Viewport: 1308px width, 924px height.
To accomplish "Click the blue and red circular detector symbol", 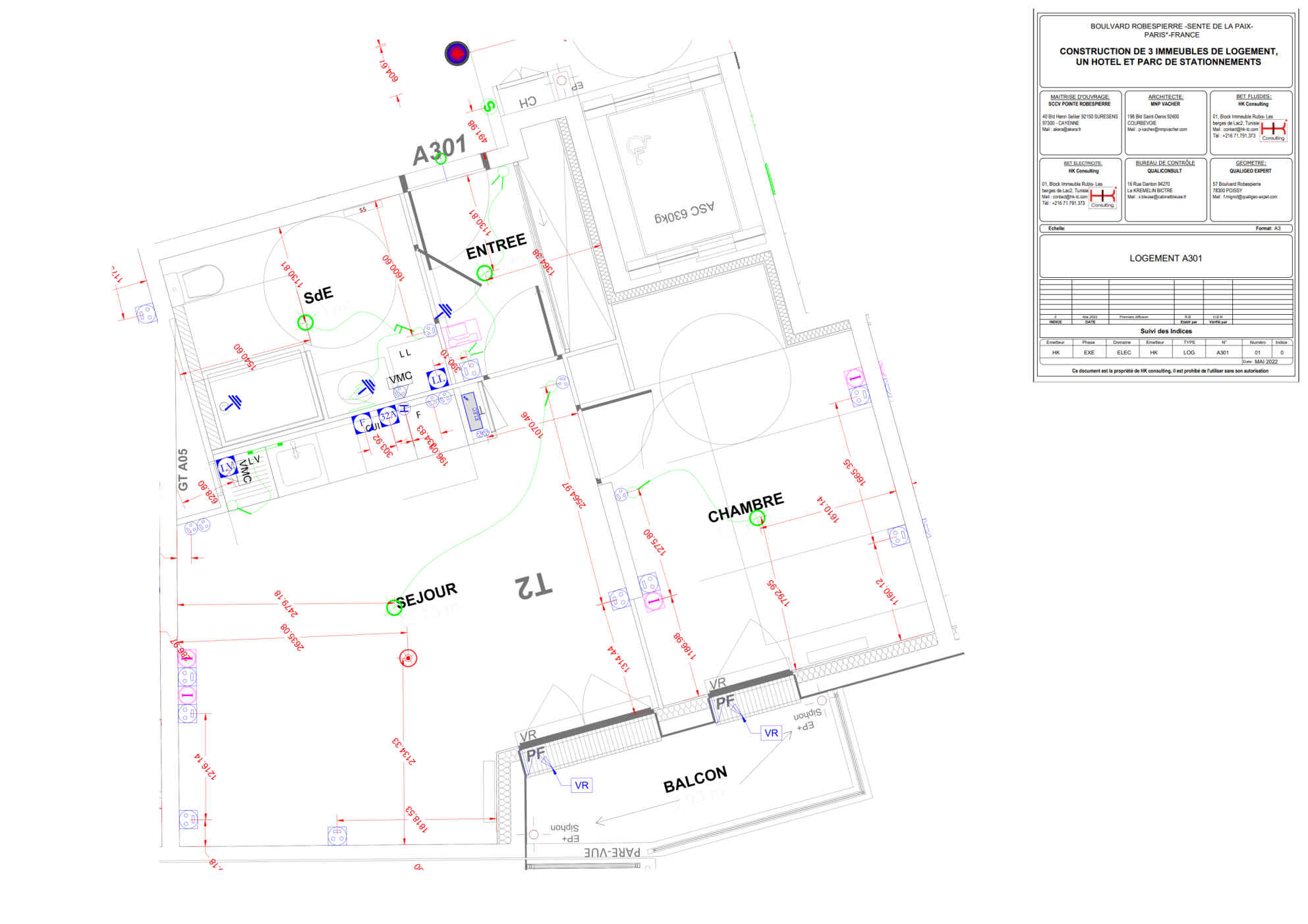I will pyautogui.click(x=457, y=53).
